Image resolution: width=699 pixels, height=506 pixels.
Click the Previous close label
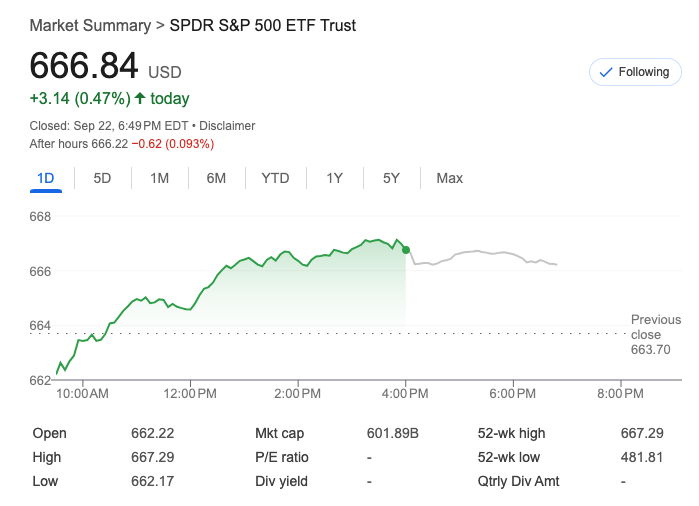click(x=655, y=327)
